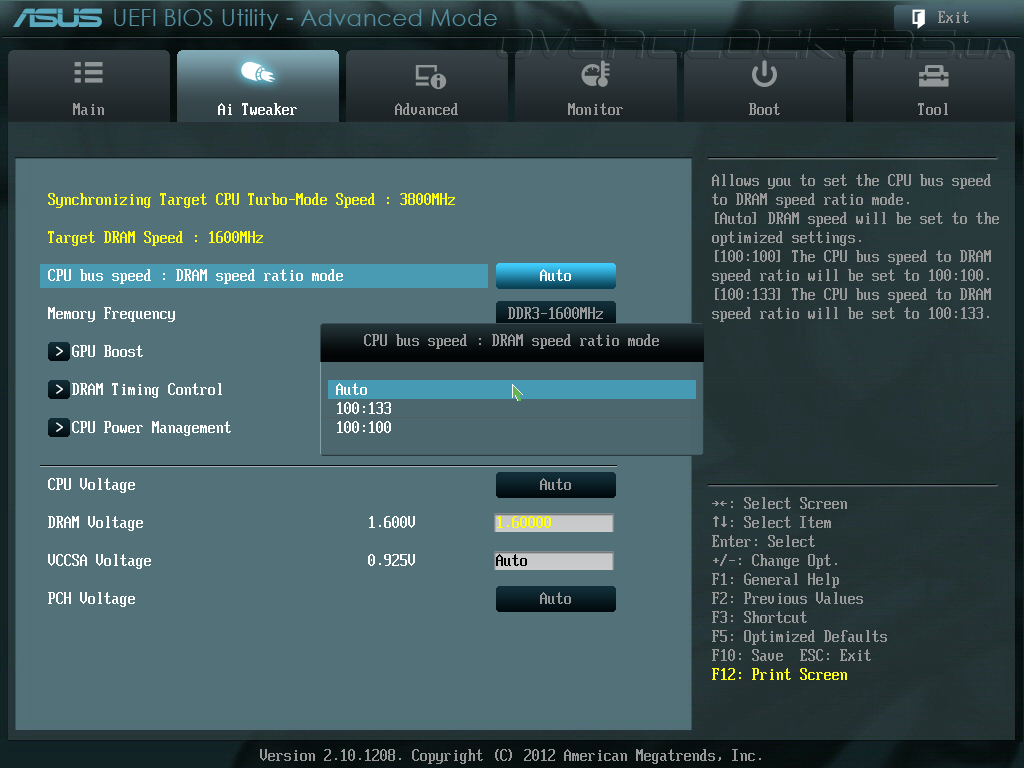This screenshot has width=1024, height=768.
Task: Click the F5: Optimized Defaults hint
Action: (799, 637)
